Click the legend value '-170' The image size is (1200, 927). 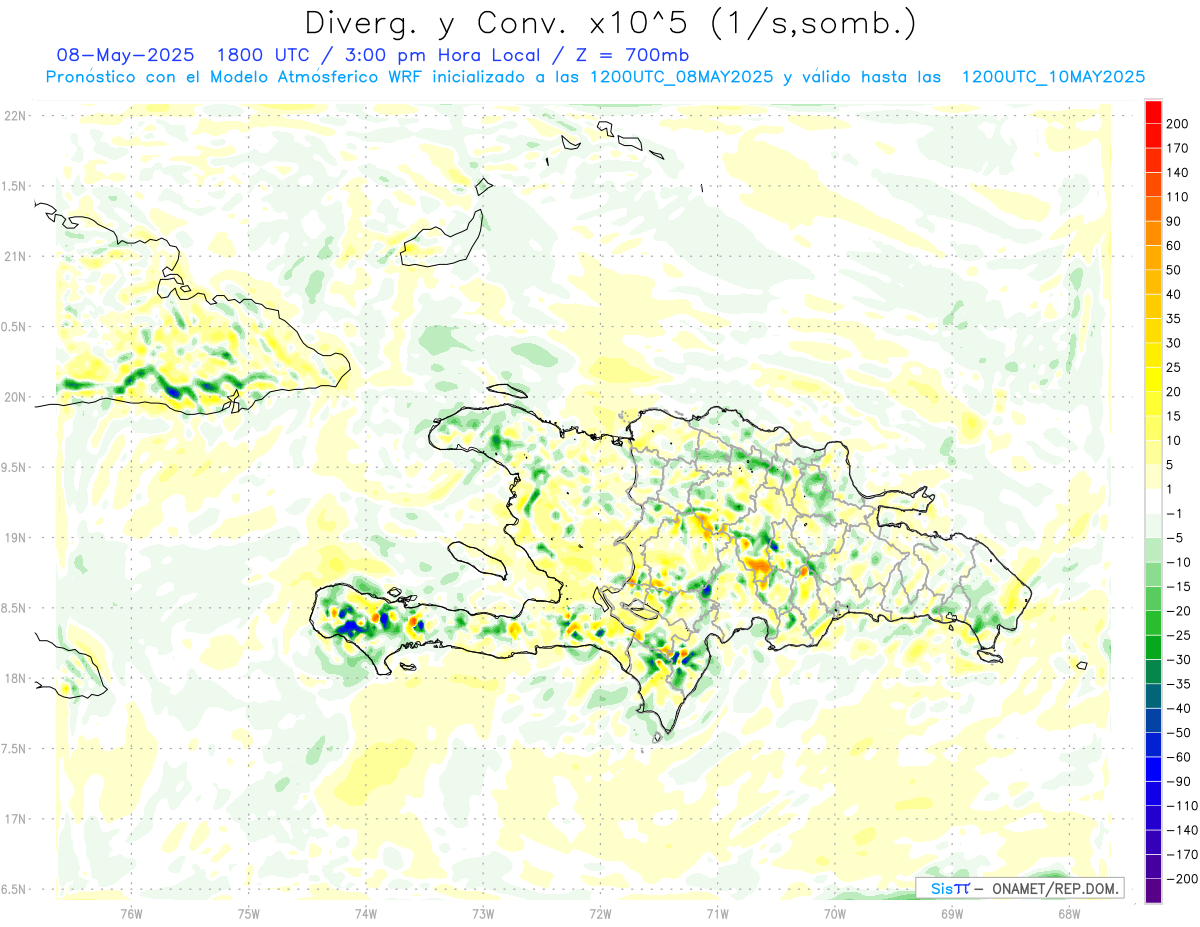pos(1183,854)
